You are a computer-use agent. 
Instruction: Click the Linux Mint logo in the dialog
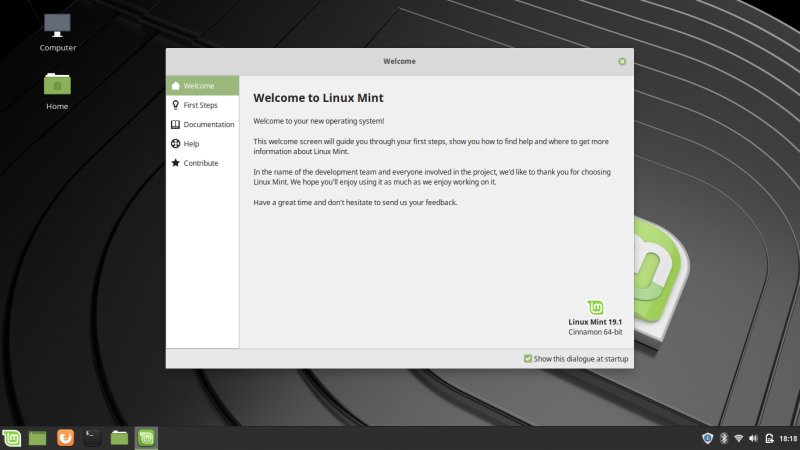point(595,307)
